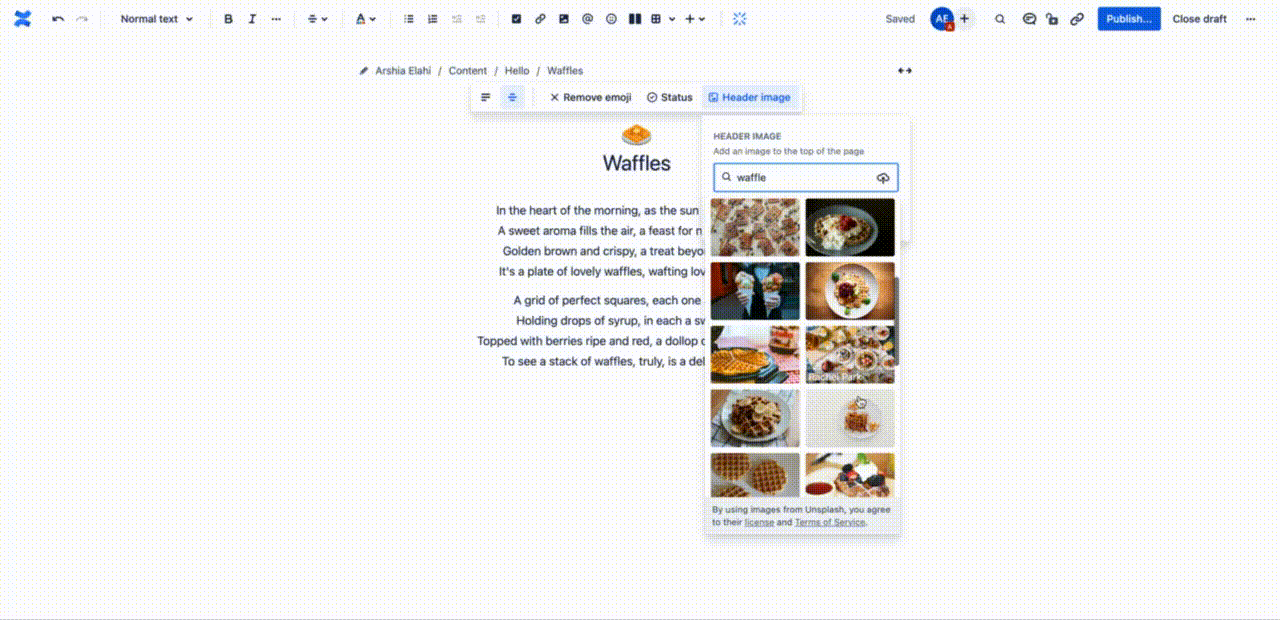This screenshot has height=620, width=1280.
Task: Open the Content breadcrumb
Action: point(468,71)
